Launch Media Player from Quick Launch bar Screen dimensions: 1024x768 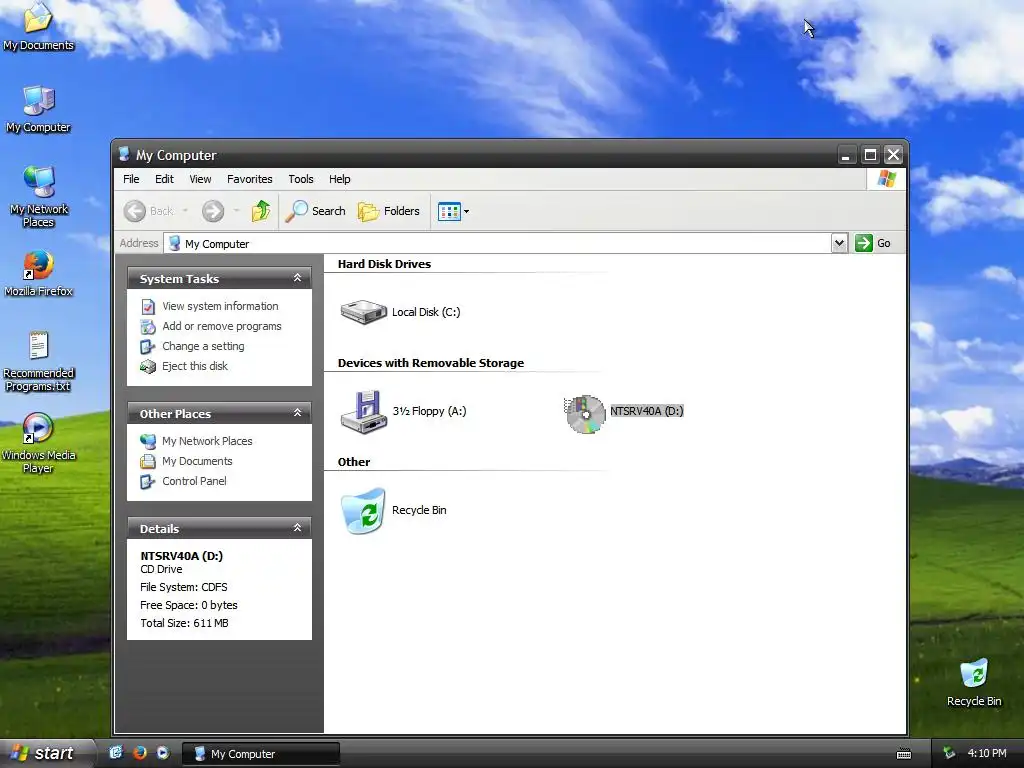point(163,753)
